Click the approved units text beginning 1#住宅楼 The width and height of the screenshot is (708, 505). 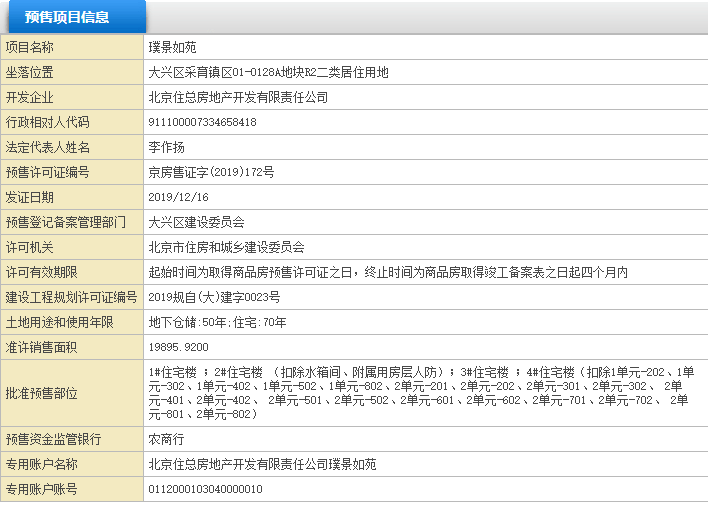click(x=421, y=393)
